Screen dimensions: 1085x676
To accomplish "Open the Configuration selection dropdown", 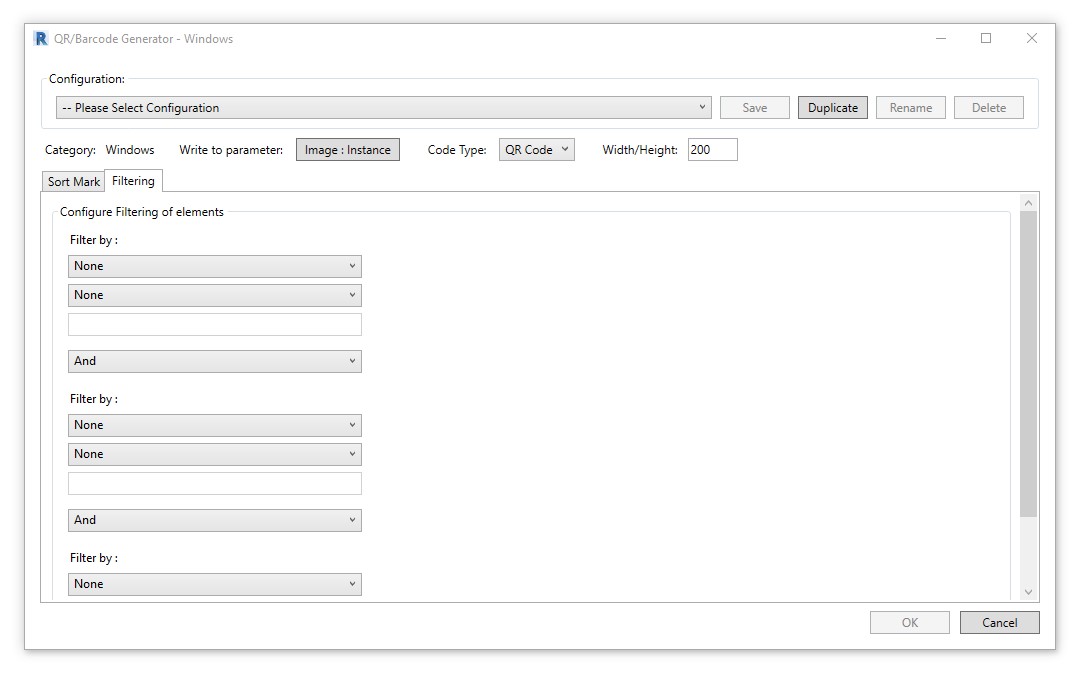I will pos(383,108).
